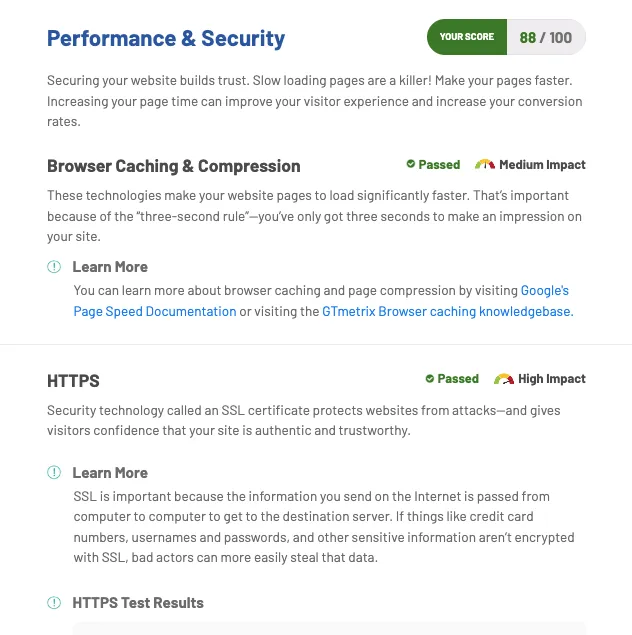Click the HTTPS section heading
The image size is (632, 635).
(x=73, y=381)
